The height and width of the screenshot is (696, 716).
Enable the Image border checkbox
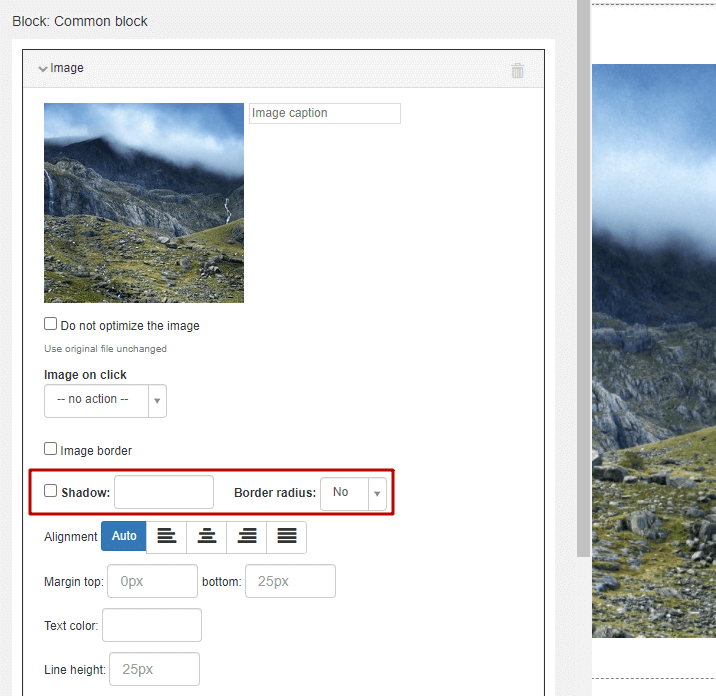tap(50, 448)
